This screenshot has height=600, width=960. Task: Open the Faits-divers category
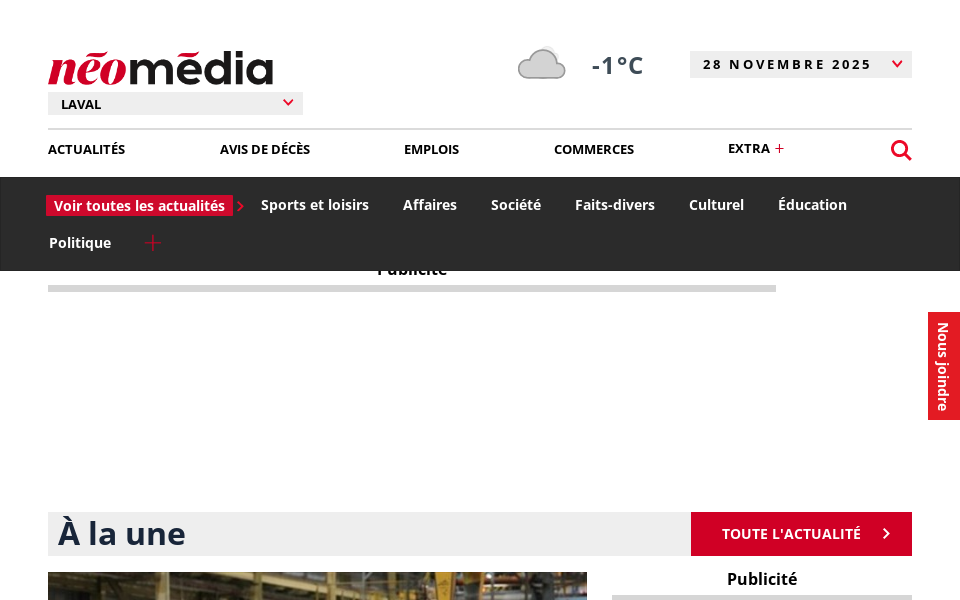click(x=615, y=205)
